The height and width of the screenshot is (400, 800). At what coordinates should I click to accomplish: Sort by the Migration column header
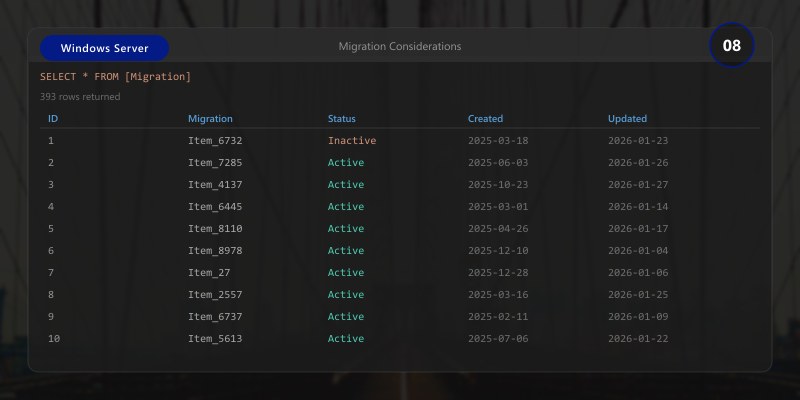coord(210,118)
